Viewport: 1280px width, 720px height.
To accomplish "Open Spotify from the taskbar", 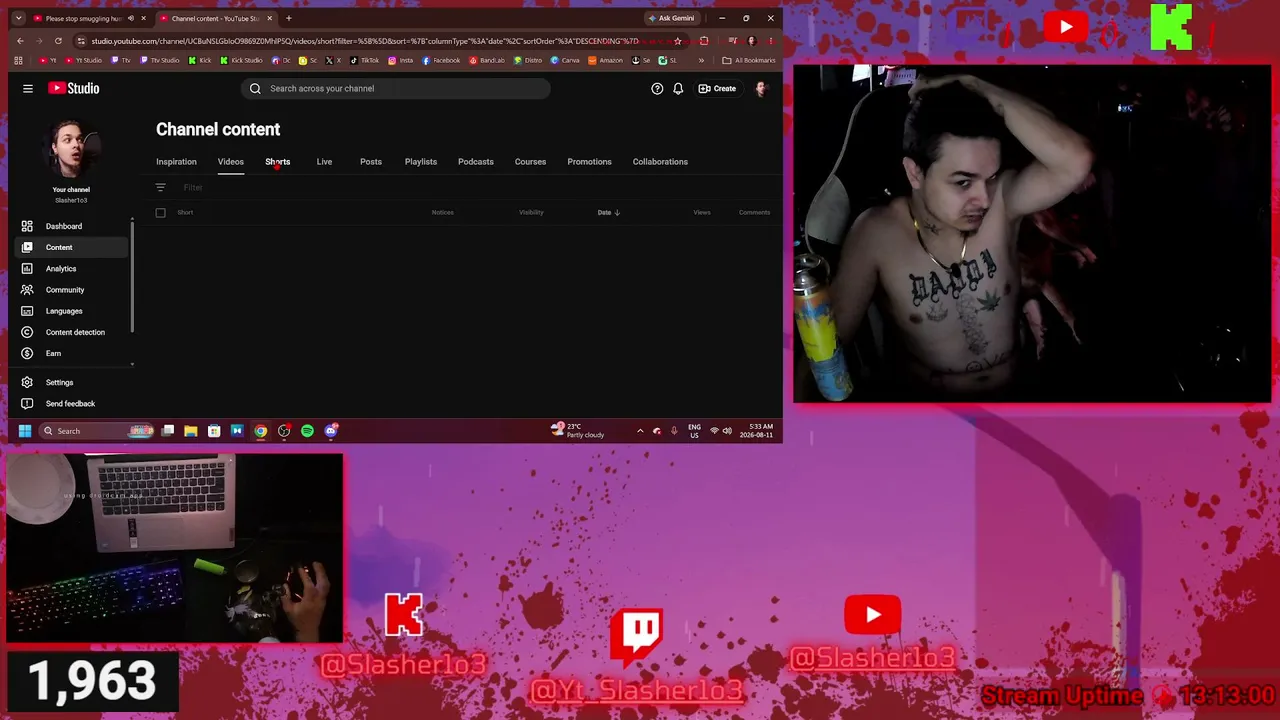I will click(307, 431).
